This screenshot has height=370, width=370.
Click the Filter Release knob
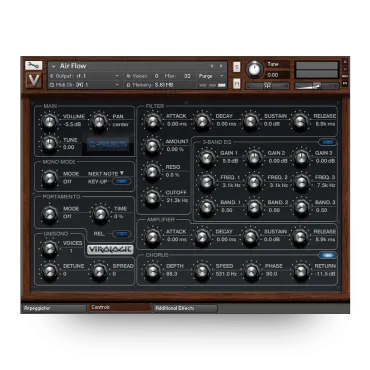(300, 121)
